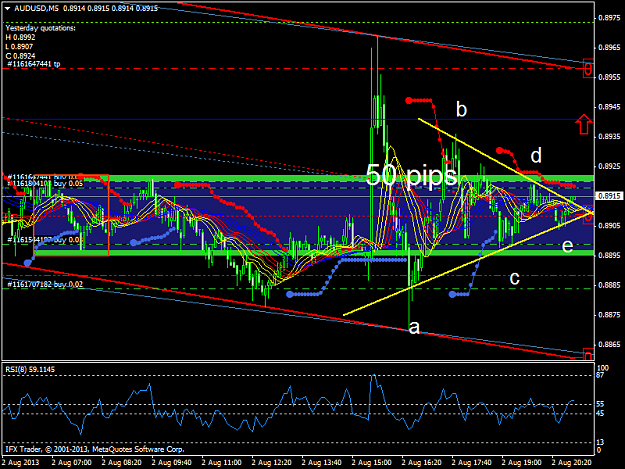Click yesterday's close value 'C 0.8924'

point(20,56)
